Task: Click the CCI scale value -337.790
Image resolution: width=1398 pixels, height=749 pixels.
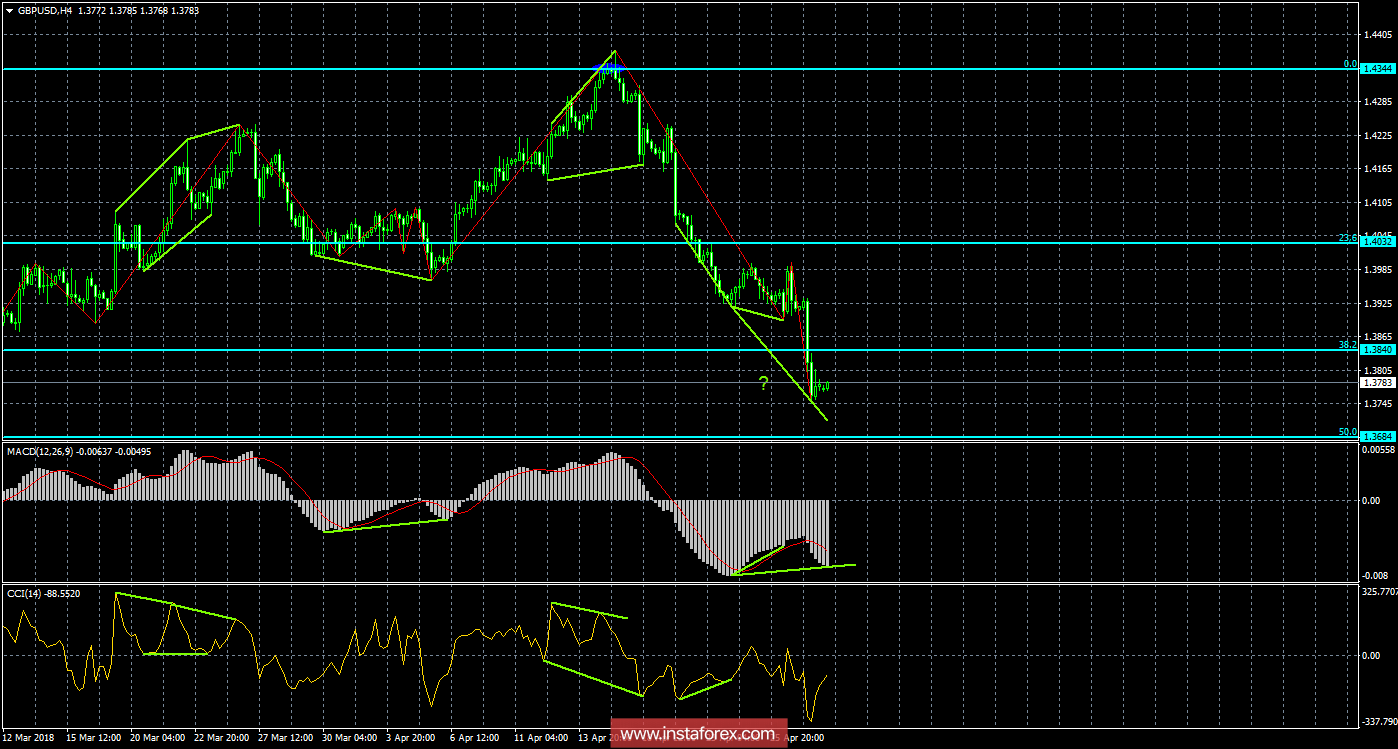Action: point(1378,720)
